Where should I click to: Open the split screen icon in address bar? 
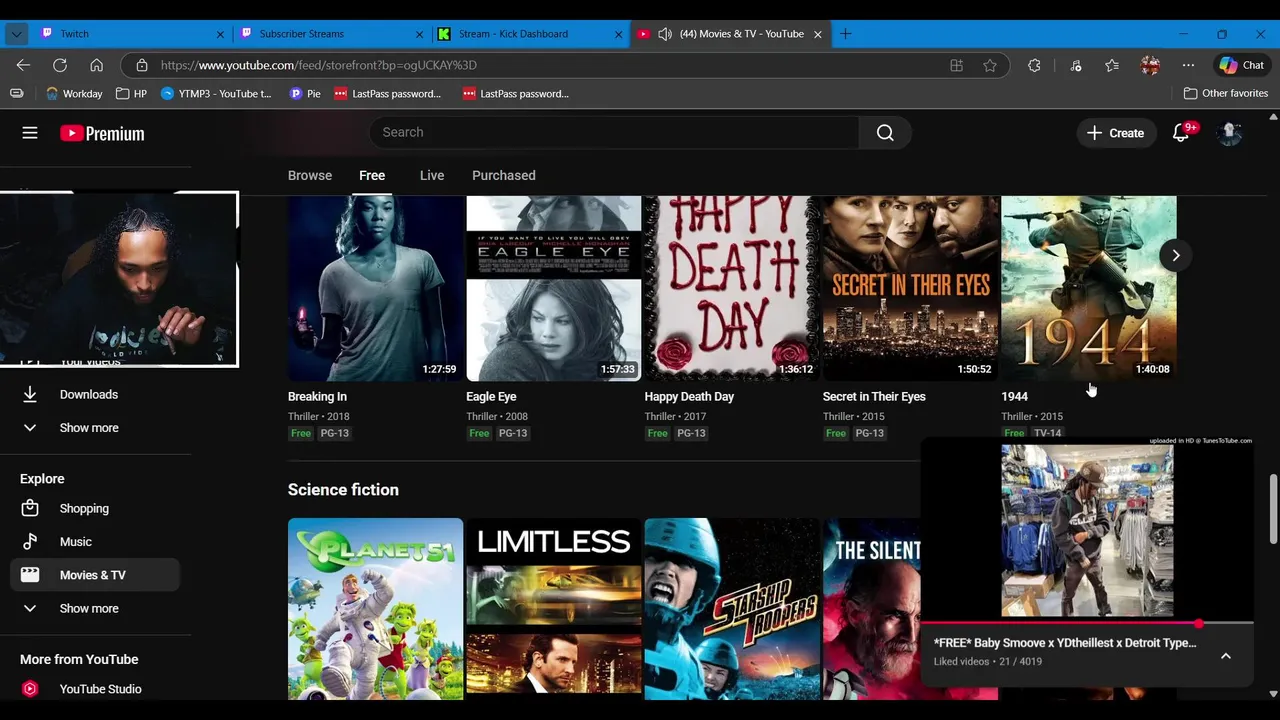[956, 65]
